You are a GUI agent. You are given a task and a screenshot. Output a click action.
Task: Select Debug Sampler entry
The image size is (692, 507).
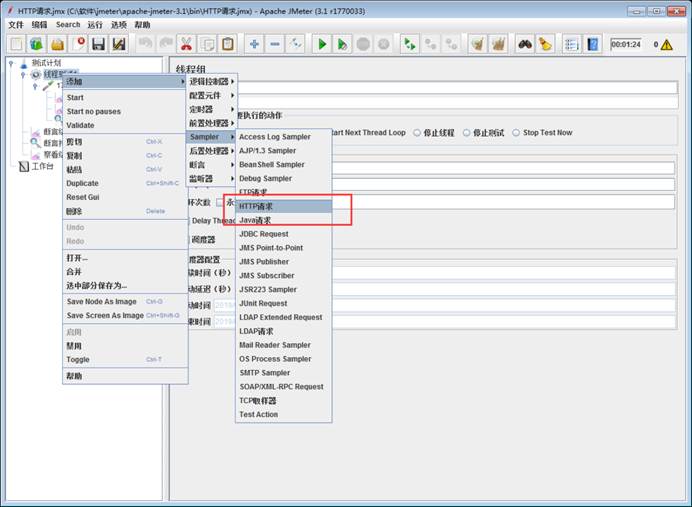(283, 178)
